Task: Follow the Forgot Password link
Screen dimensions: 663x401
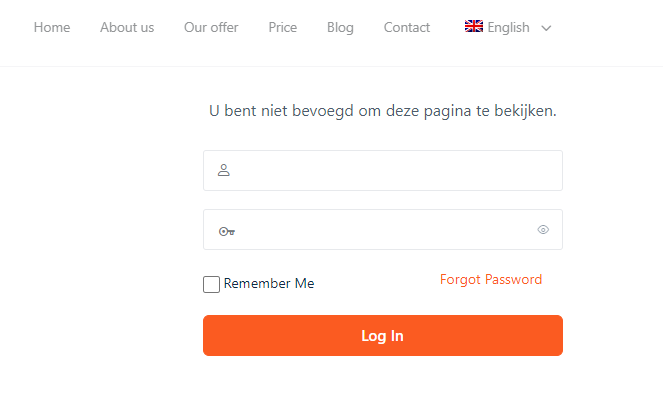Action: (x=491, y=280)
